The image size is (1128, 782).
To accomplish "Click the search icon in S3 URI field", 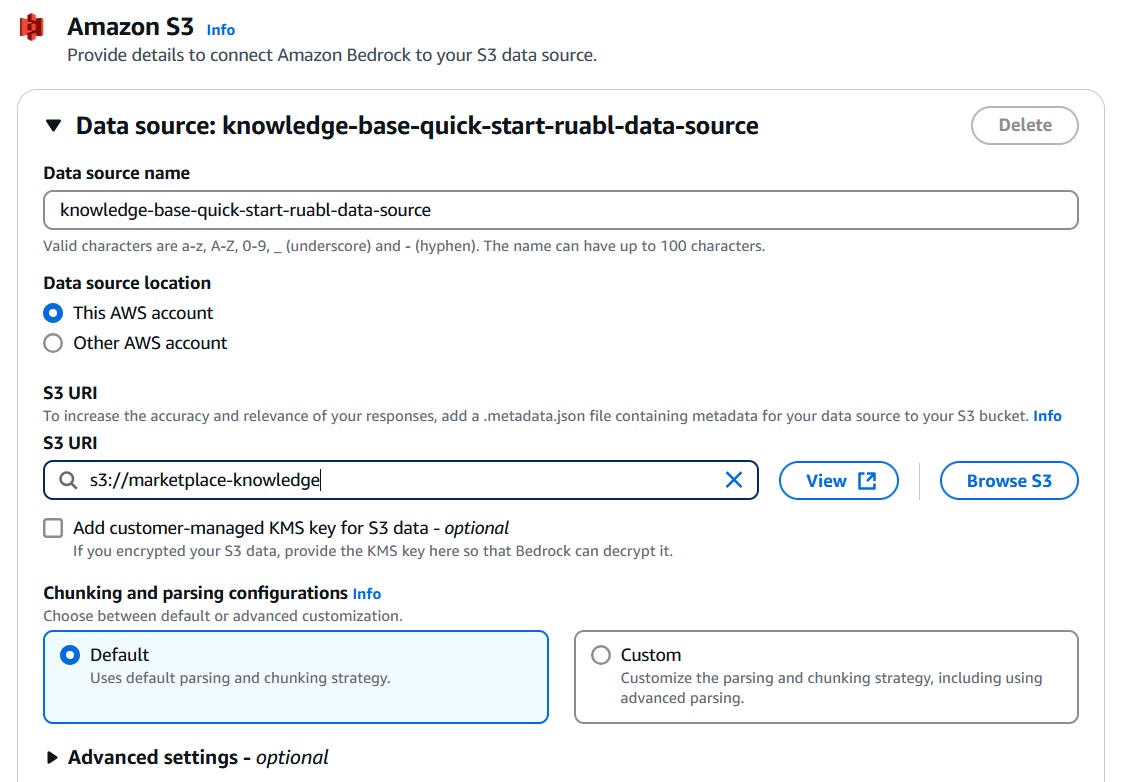I will [x=68, y=480].
